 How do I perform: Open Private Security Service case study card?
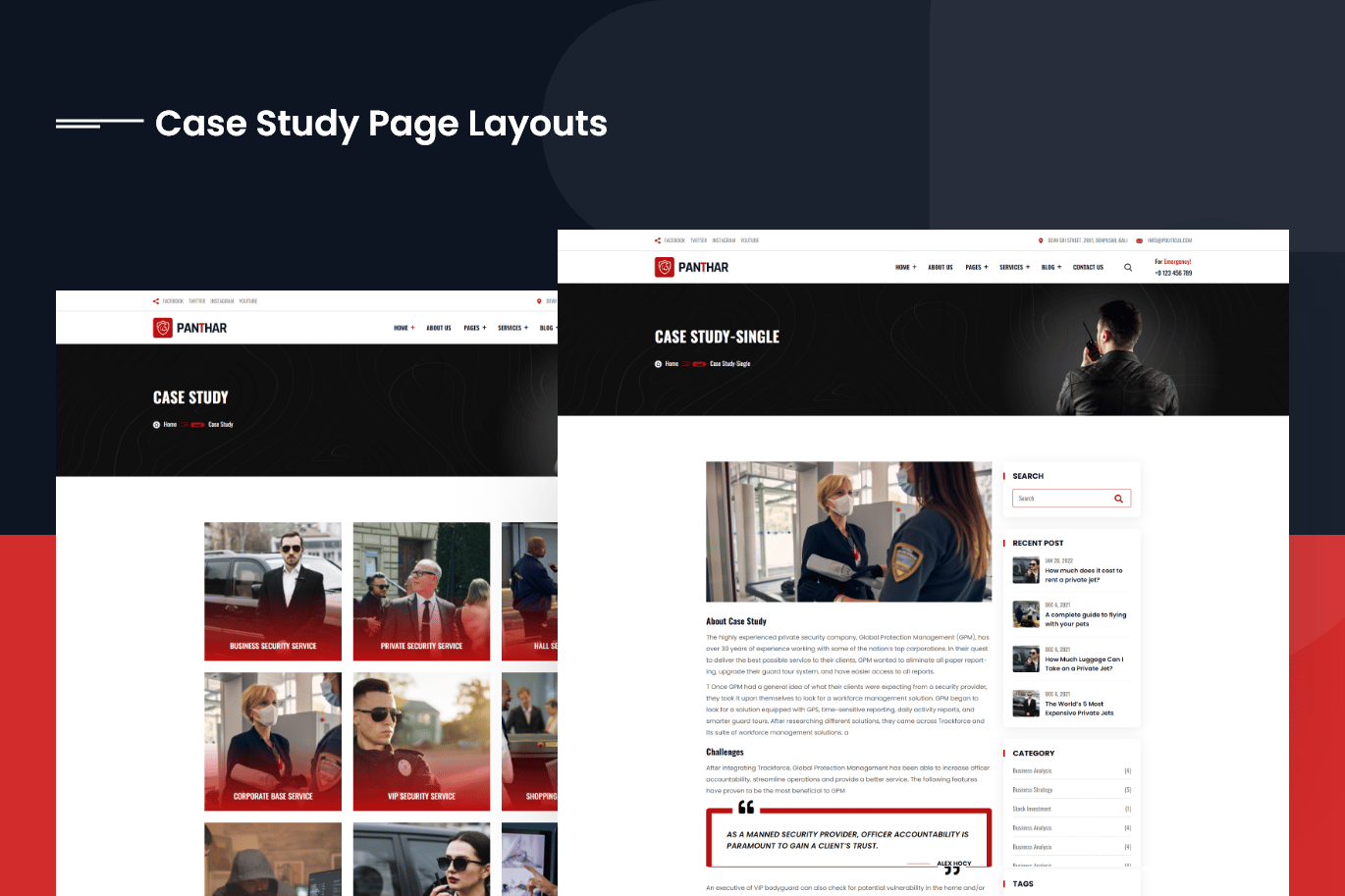coord(421,591)
